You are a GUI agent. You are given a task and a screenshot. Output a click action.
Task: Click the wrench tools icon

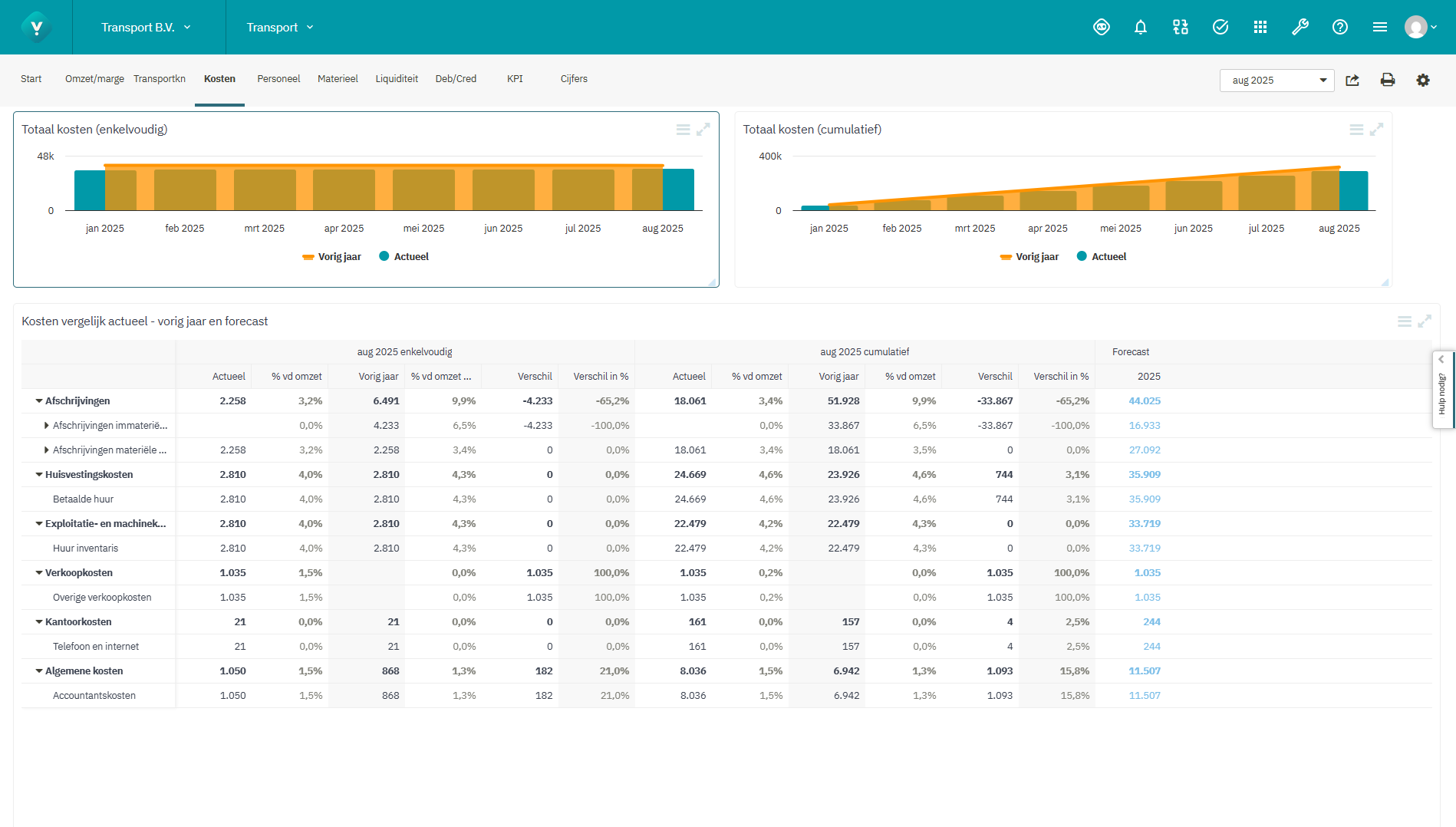click(x=1300, y=27)
